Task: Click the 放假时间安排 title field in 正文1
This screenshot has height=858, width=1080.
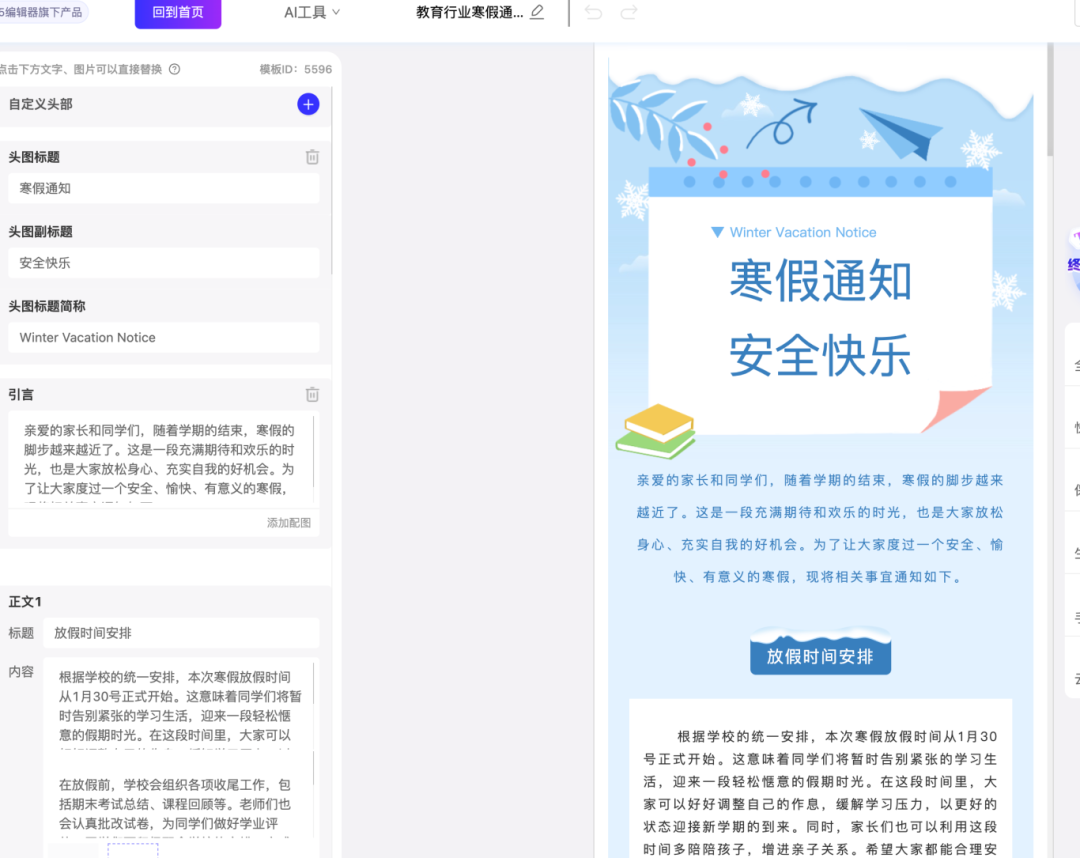Action: tap(181, 633)
